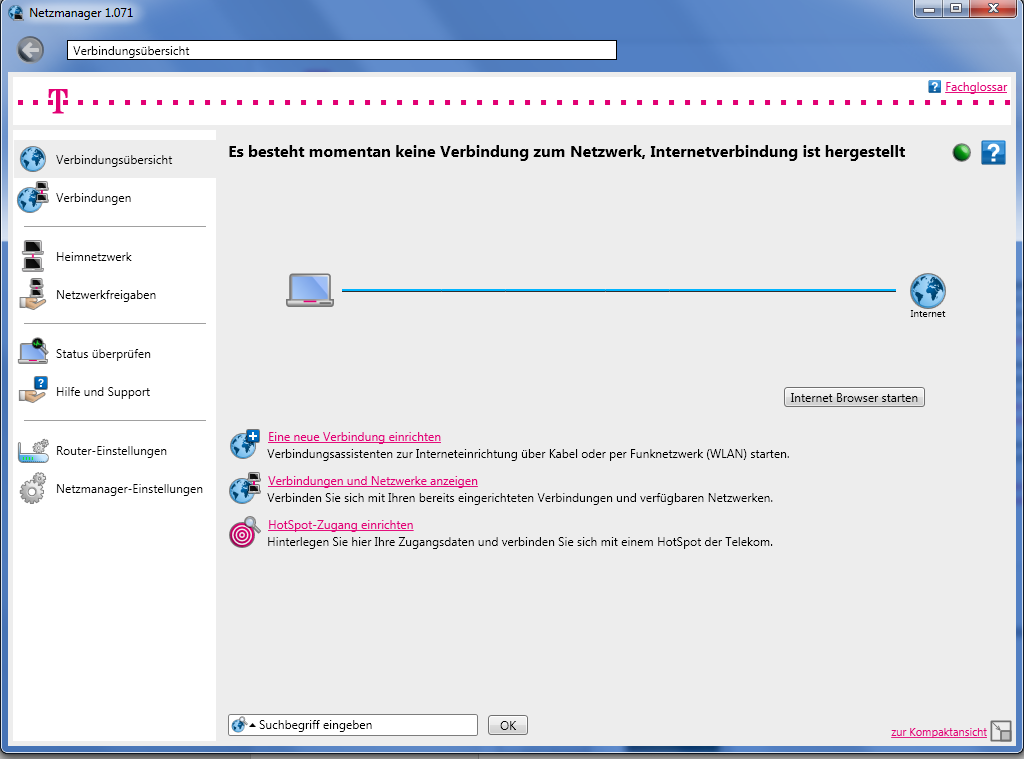Click the status headline text about Internetverbindung
This screenshot has height=759, width=1024.
click(567, 152)
